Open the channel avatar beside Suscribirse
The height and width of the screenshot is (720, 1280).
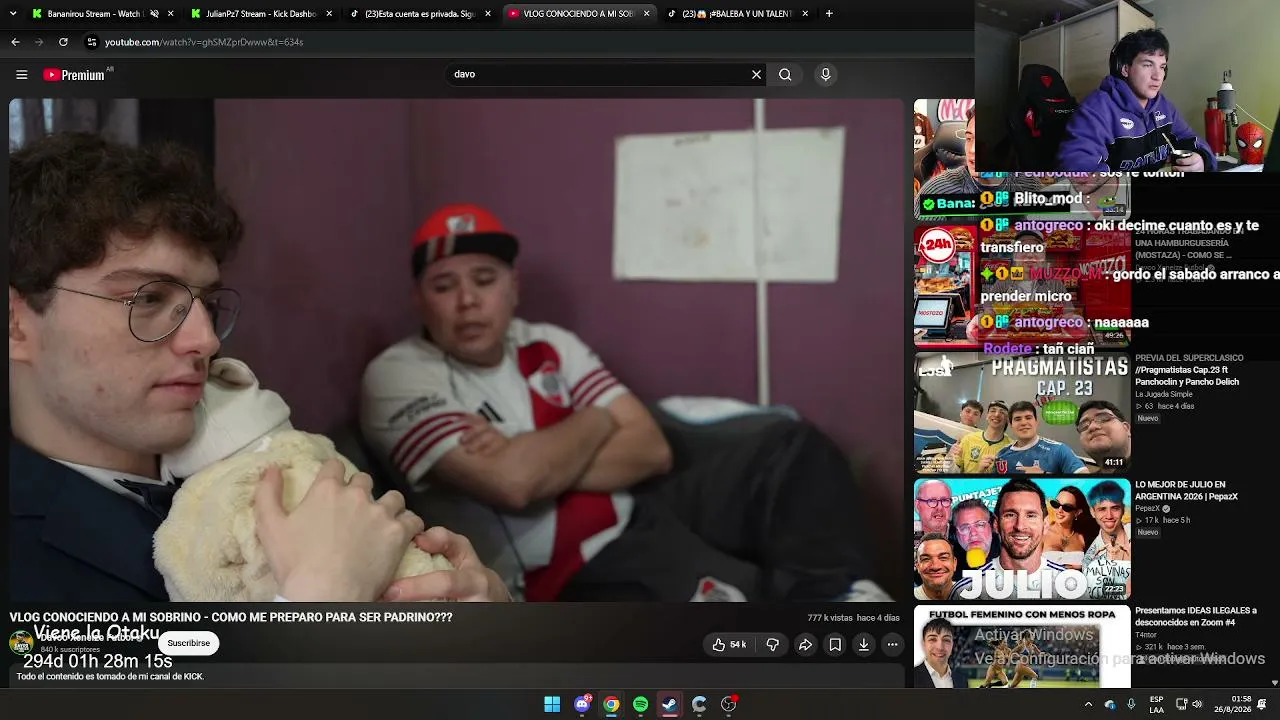pyautogui.click(x=21, y=643)
